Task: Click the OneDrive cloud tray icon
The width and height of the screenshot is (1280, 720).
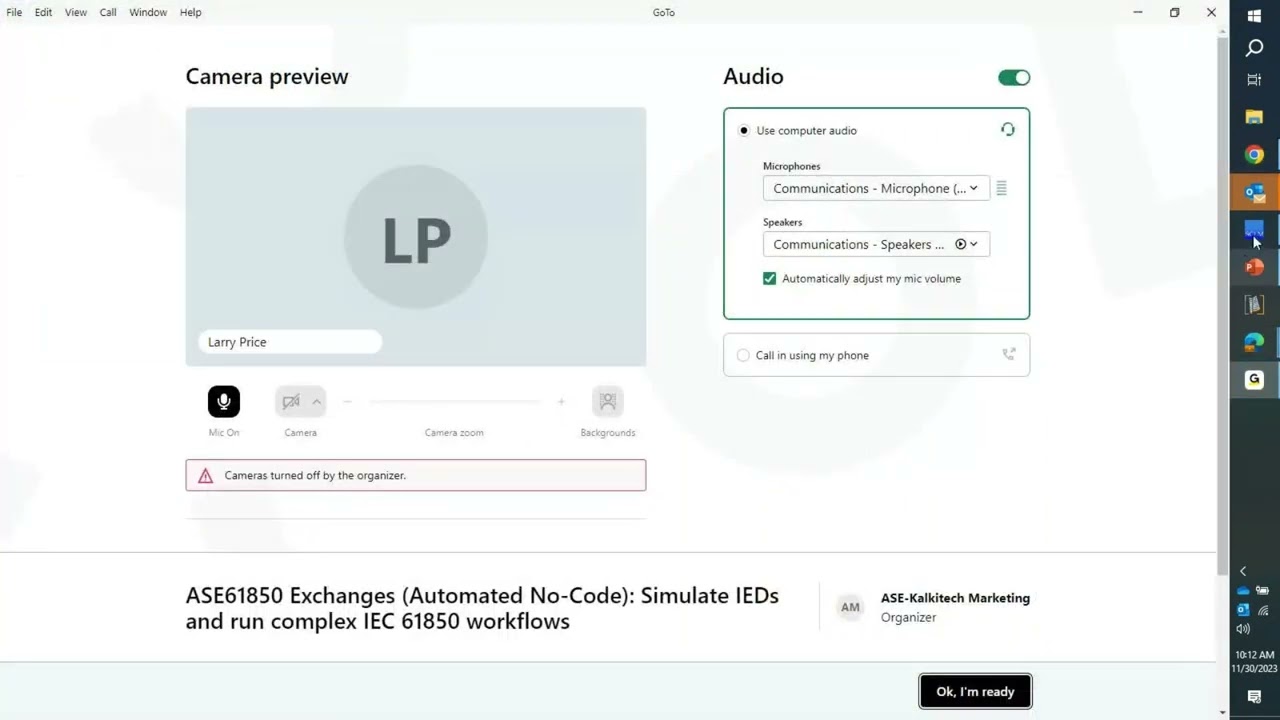Action: [1243, 591]
